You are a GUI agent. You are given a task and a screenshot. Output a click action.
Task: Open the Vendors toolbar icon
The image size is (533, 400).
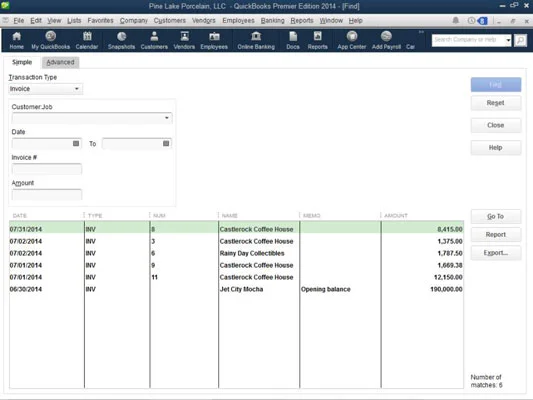pos(184,40)
